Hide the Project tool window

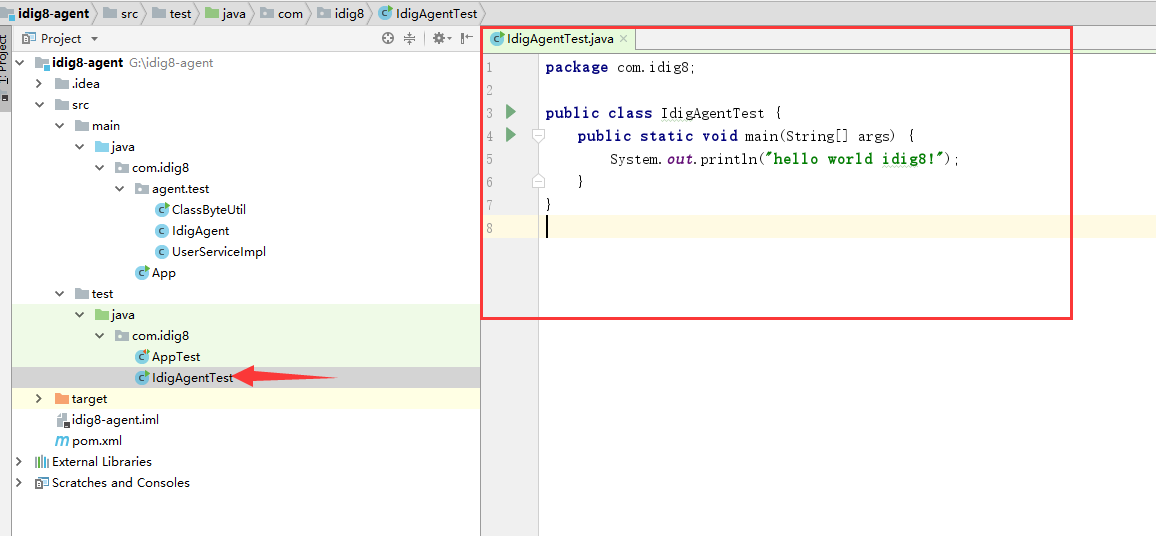pyautogui.click(x=467, y=38)
